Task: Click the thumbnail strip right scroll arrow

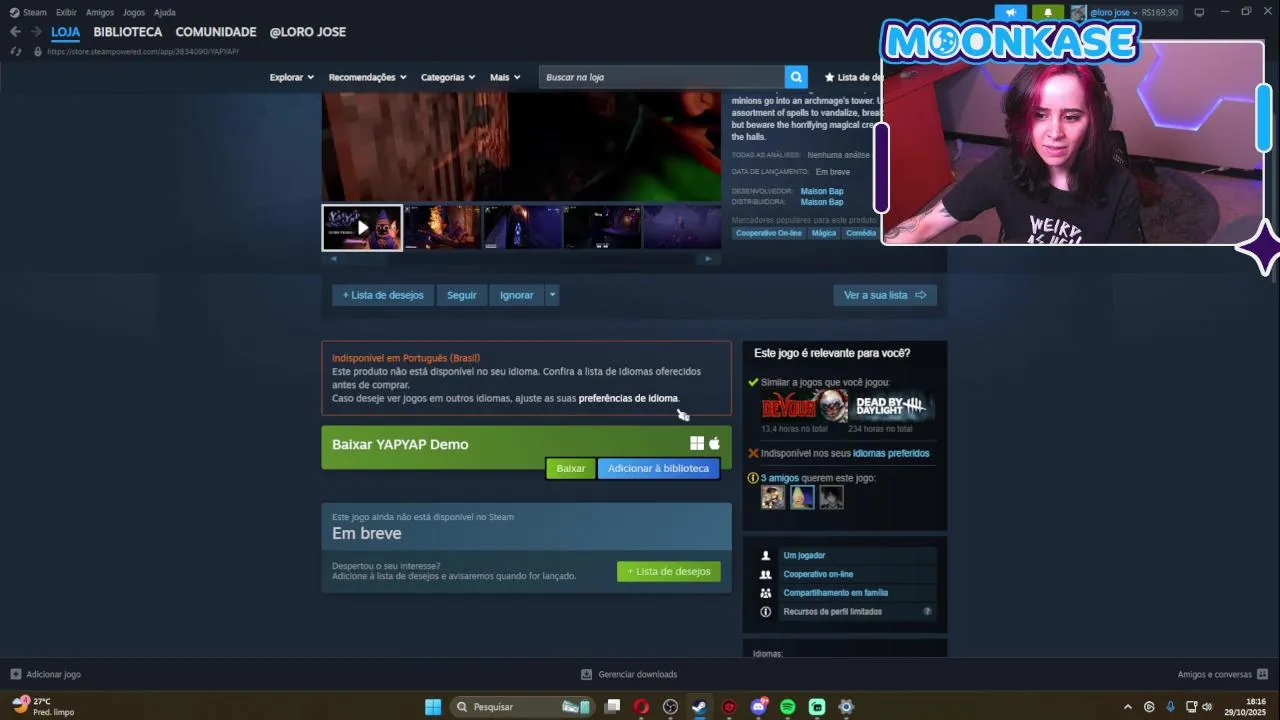Action: (708, 258)
